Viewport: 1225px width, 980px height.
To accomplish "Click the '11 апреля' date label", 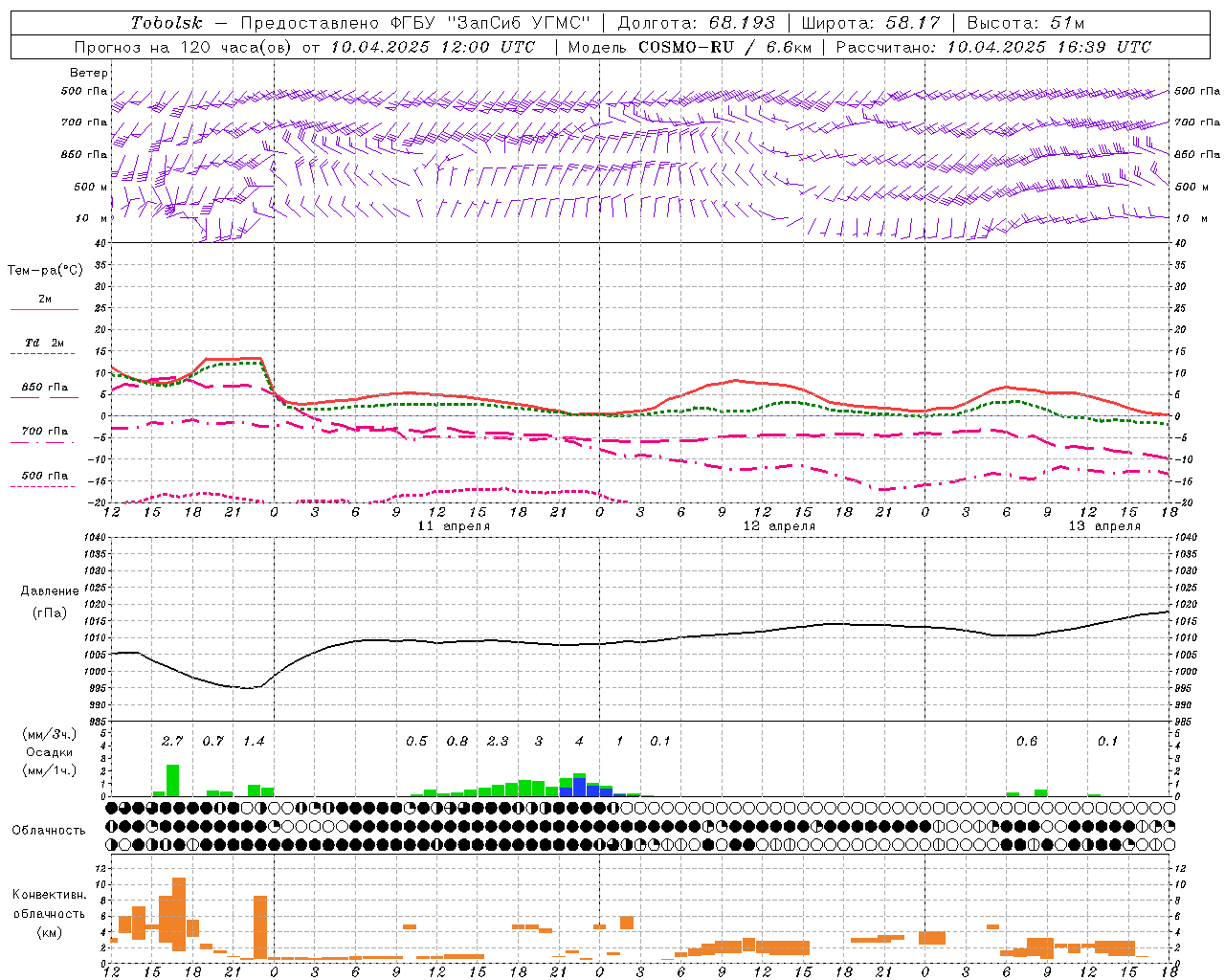I will 454,526.
